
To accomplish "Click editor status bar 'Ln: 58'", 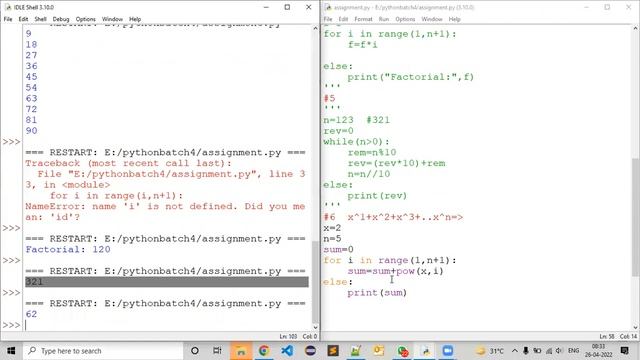I will (607, 336).
